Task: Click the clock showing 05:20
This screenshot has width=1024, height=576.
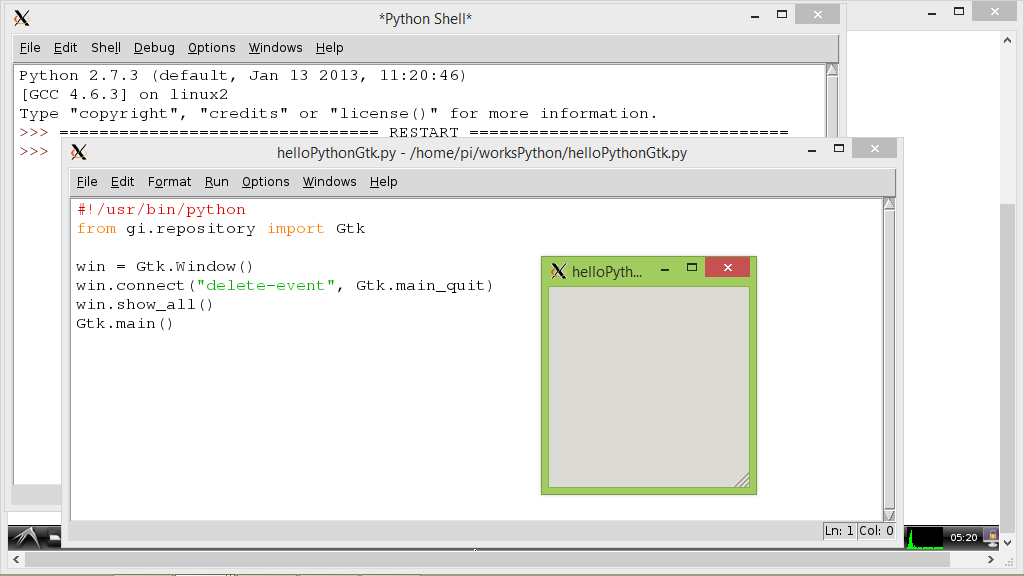Action: 962,537
